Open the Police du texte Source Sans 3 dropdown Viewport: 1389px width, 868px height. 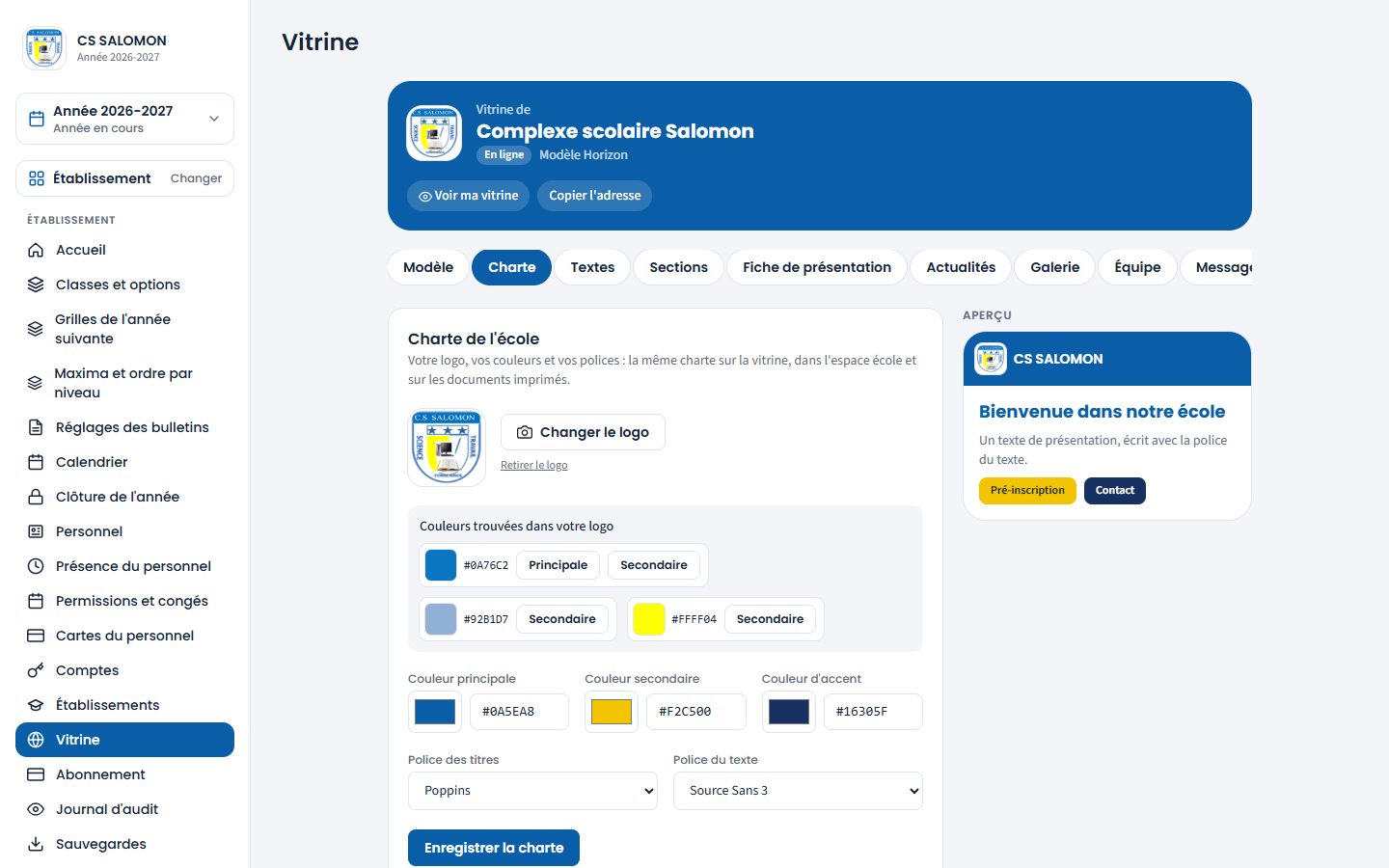tap(798, 791)
